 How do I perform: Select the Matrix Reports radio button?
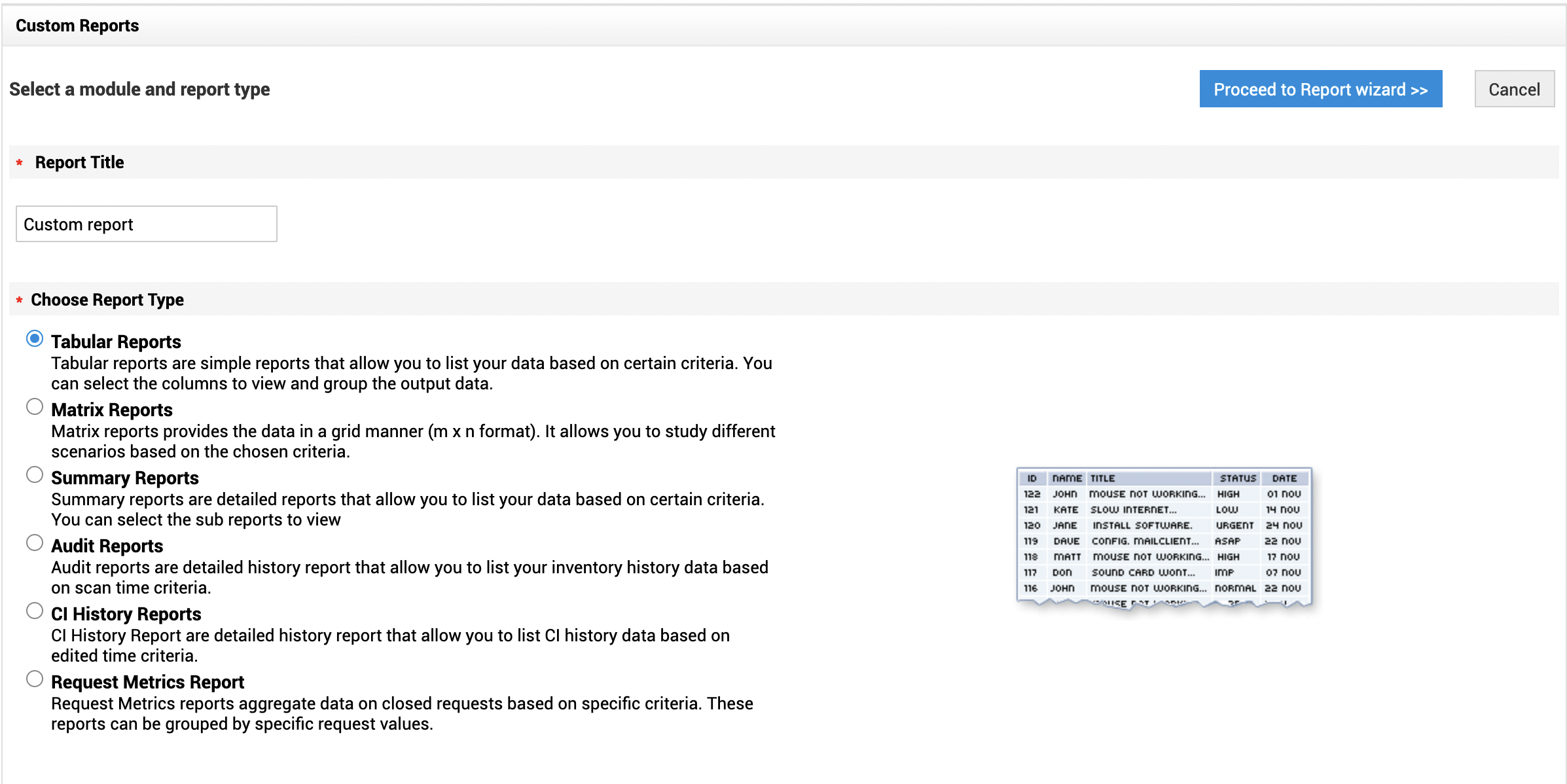35,406
